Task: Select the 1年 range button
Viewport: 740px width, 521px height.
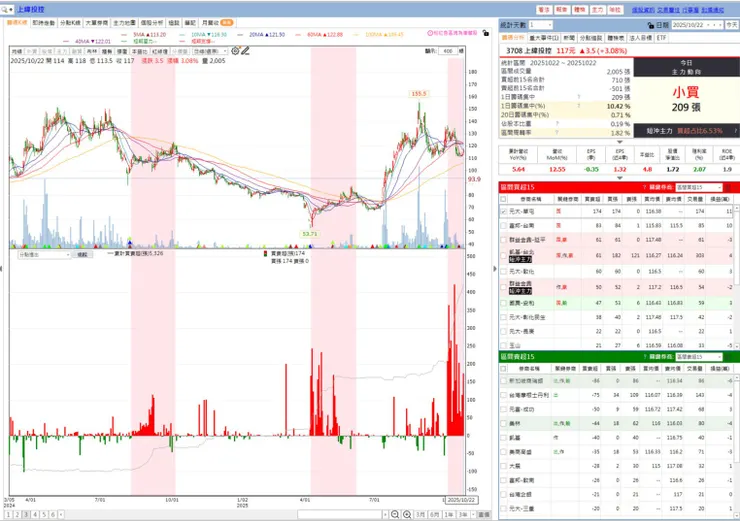Action: [x=449, y=515]
